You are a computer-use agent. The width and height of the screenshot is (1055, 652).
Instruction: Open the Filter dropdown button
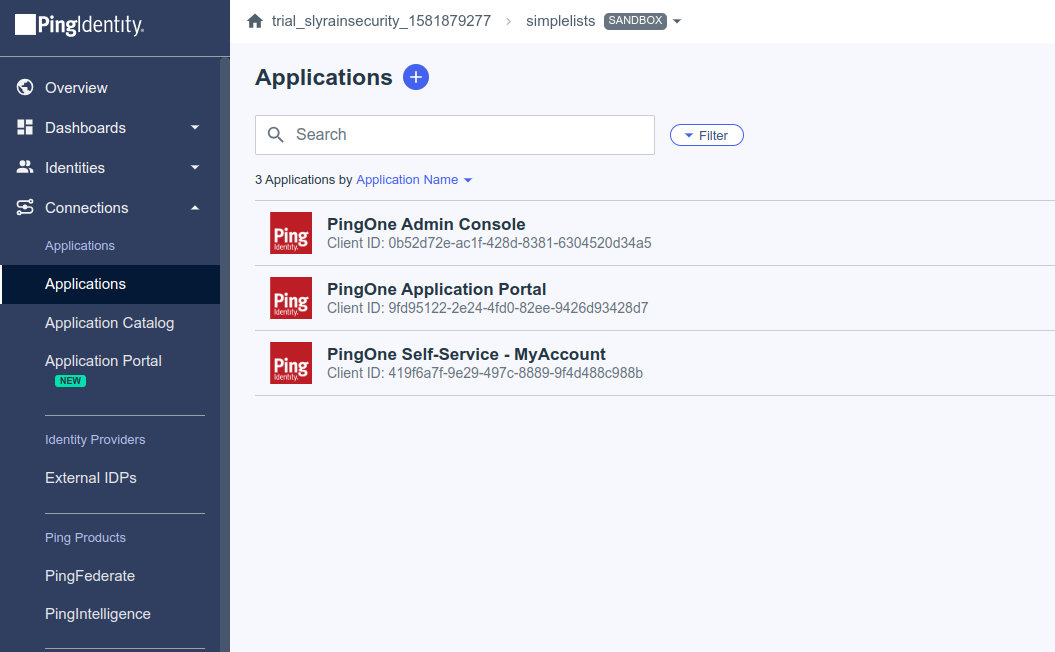click(706, 135)
